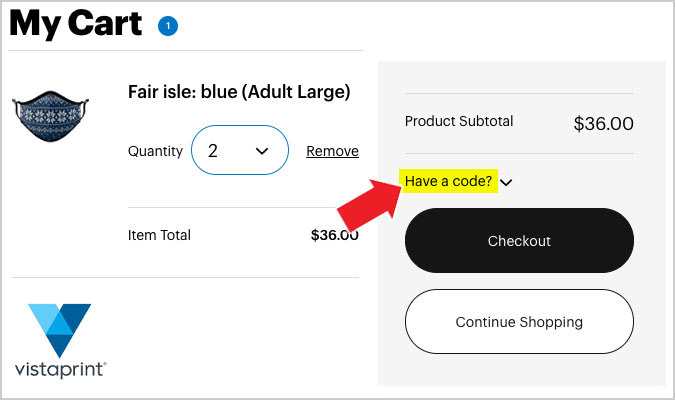Viewport: 675px width, 400px height.
Task: Click the Continue Shopping button
Action: 519,322
